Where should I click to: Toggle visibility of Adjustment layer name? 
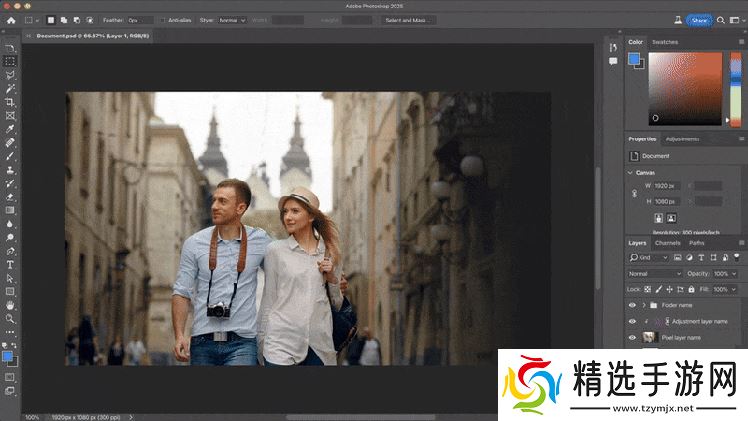pos(632,322)
